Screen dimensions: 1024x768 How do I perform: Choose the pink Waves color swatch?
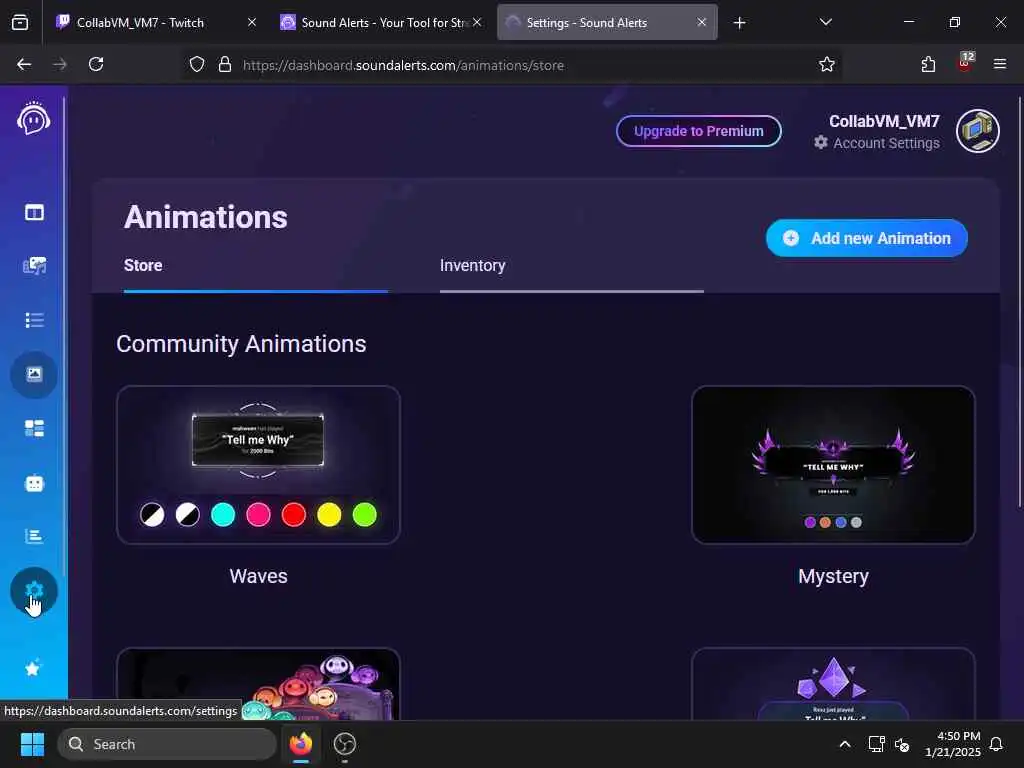click(258, 515)
